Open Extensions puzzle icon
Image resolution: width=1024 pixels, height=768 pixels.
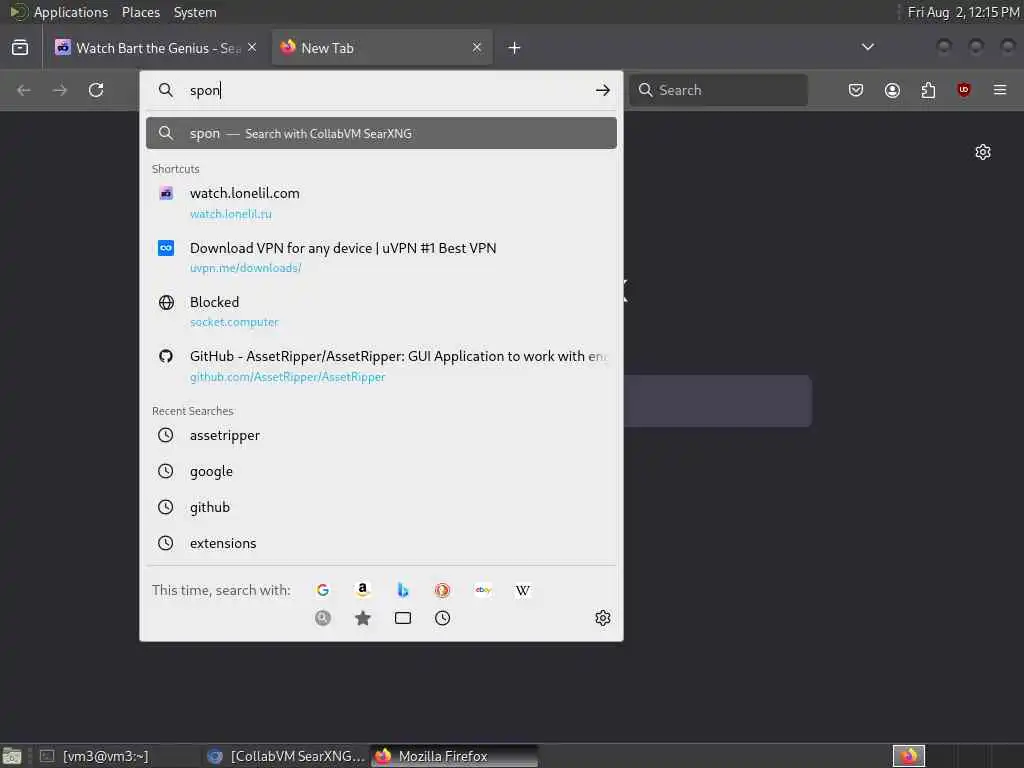pos(928,89)
